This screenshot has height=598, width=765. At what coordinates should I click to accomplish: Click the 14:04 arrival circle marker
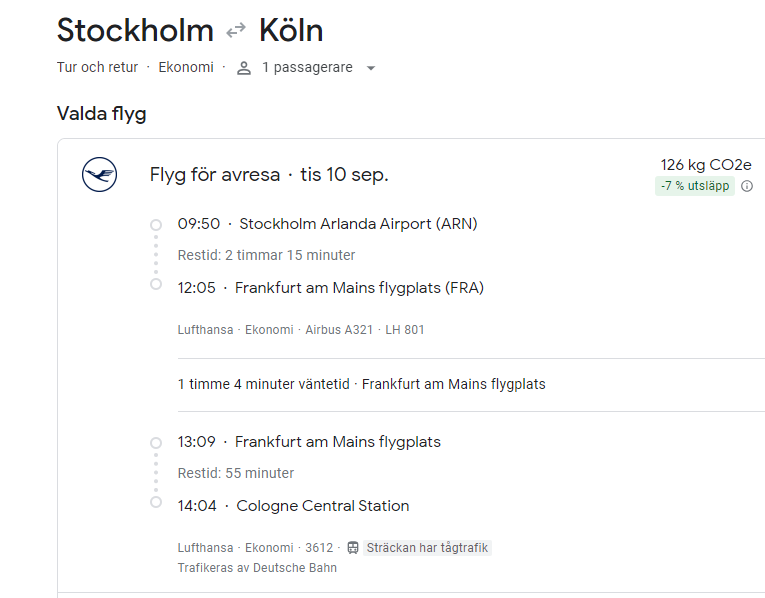[x=156, y=502]
